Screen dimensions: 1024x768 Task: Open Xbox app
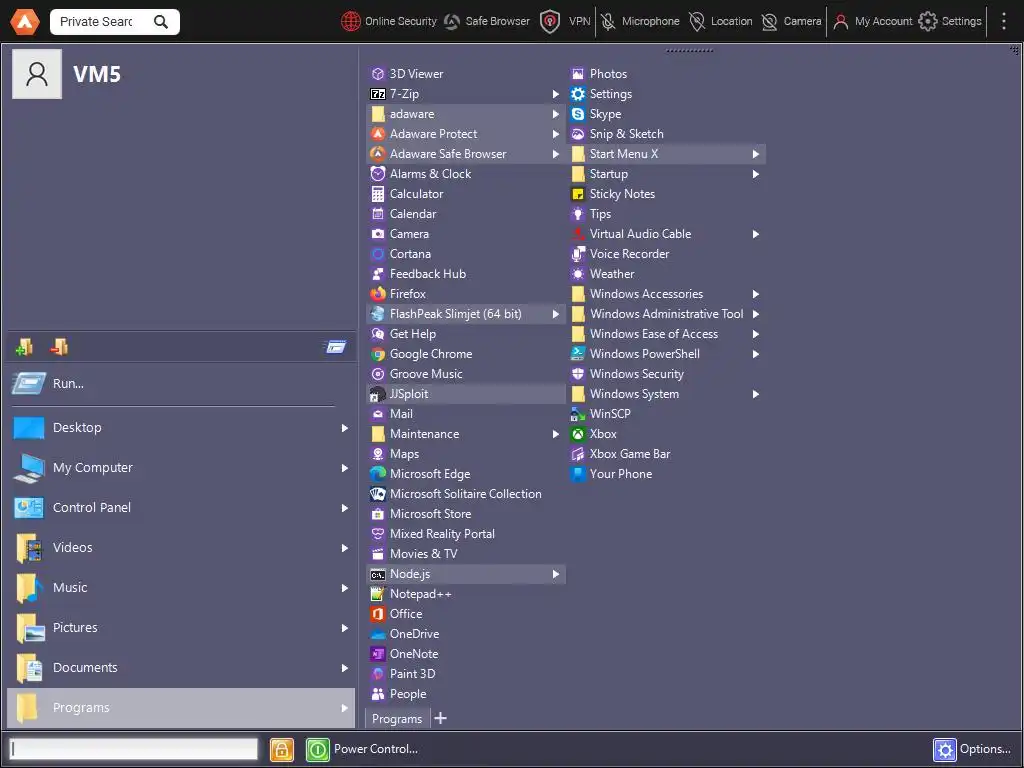pos(667,434)
